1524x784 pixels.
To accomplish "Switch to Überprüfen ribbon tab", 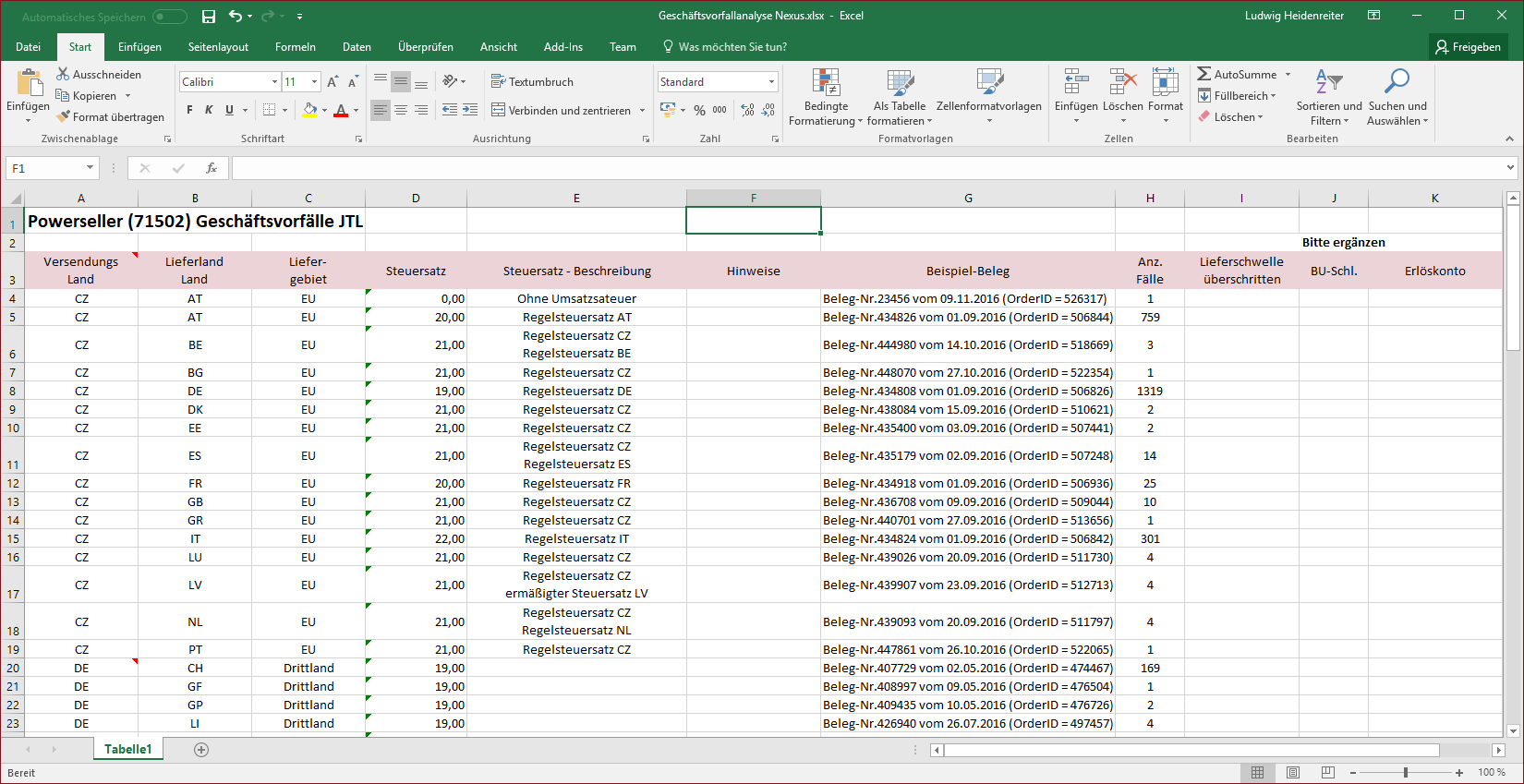I will pyautogui.click(x=426, y=47).
